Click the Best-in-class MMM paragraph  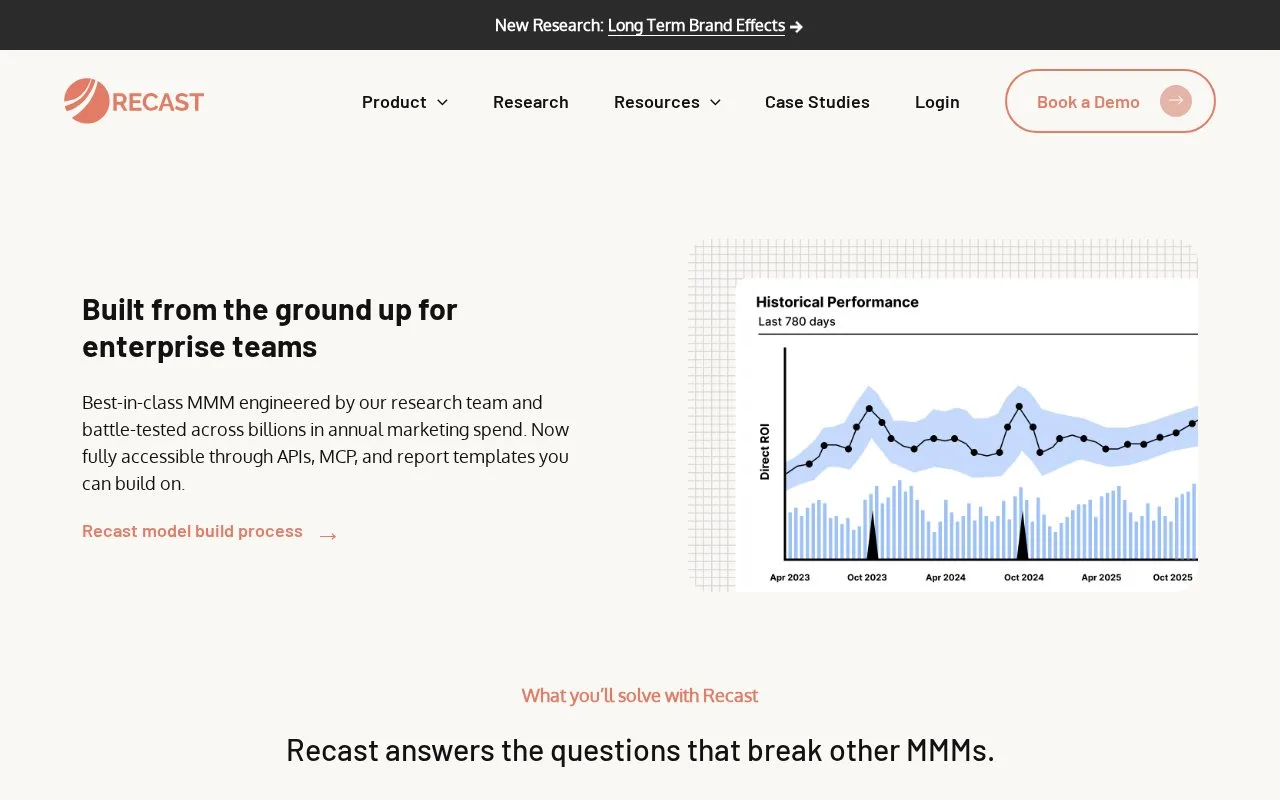(326, 443)
